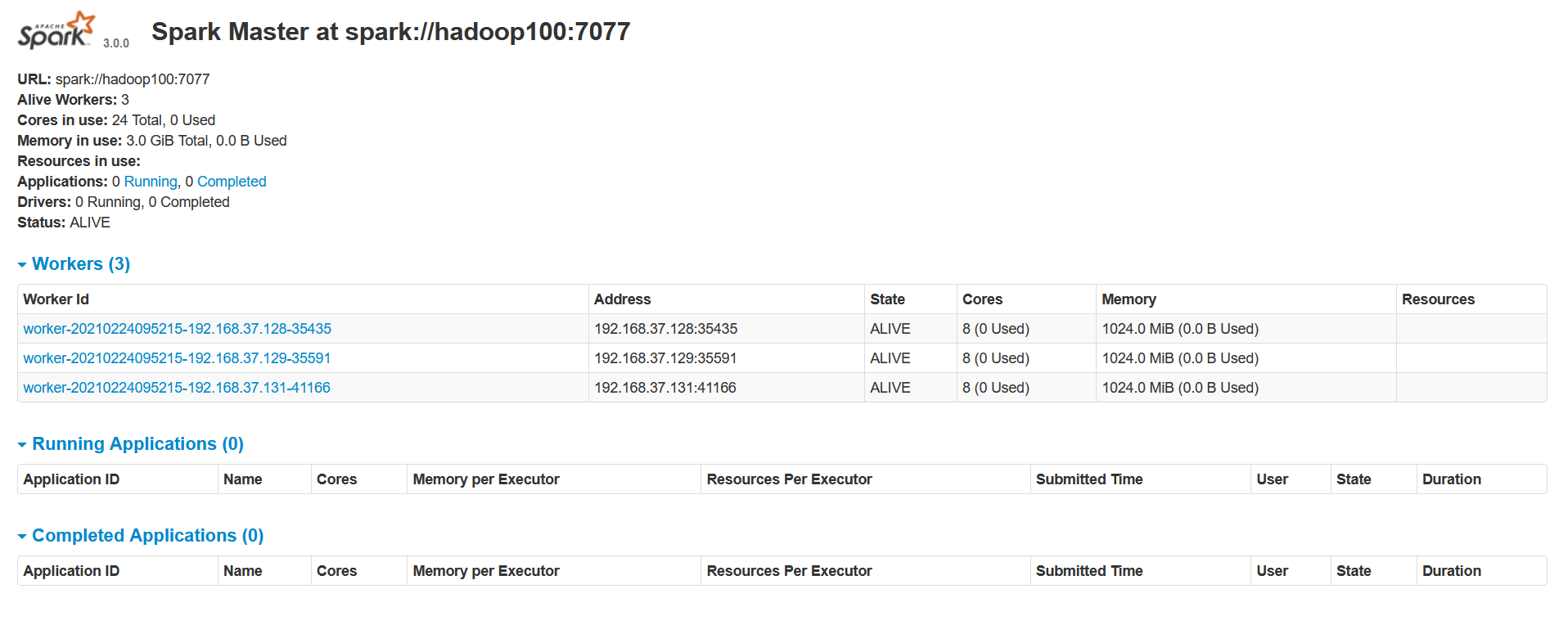Click the Running Applications (0) heading
Image resolution: width=1568 pixels, height=643 pixels.
click(x=137, y=444)
